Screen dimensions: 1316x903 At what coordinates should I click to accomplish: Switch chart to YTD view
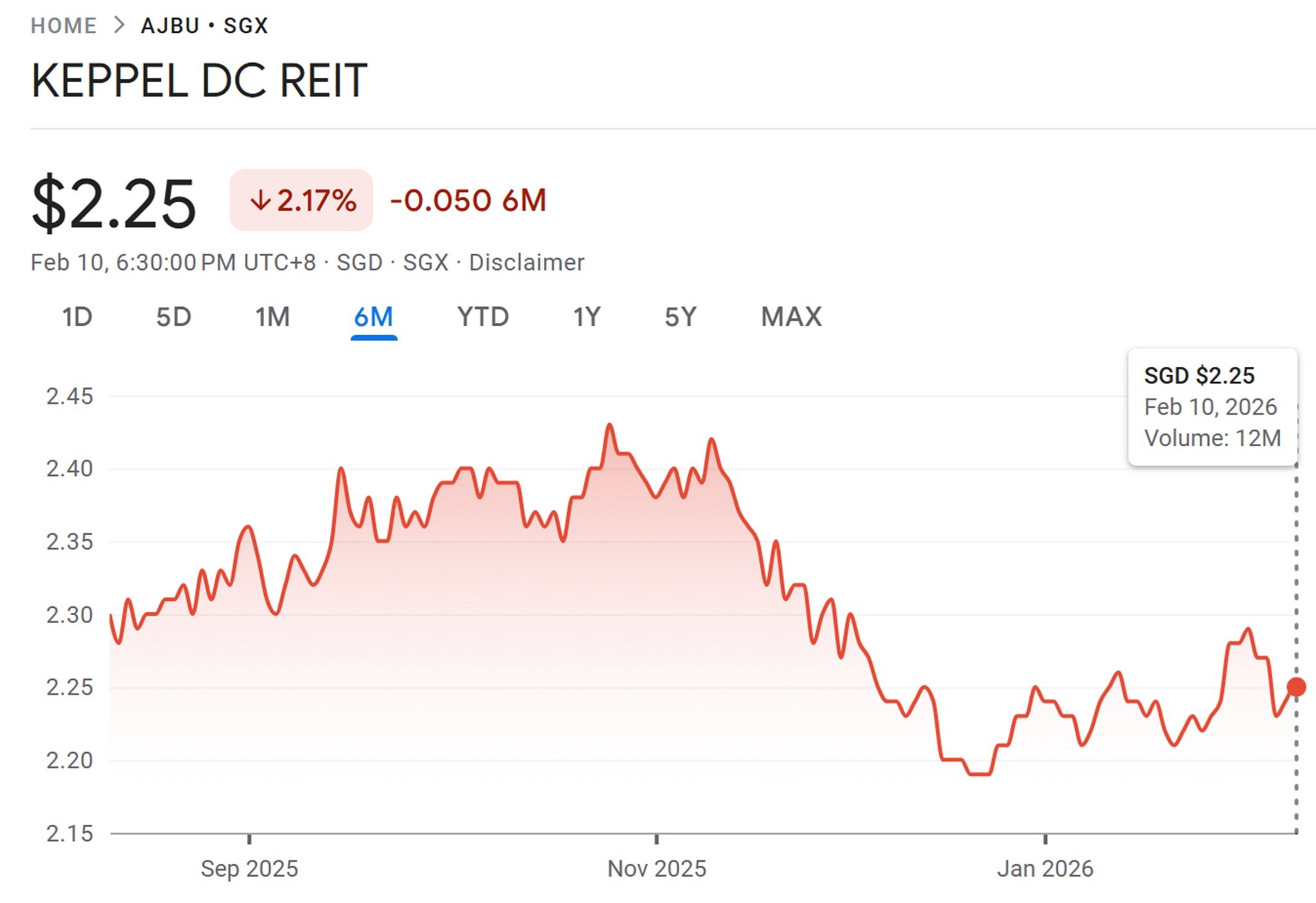[x=483, y=317]
